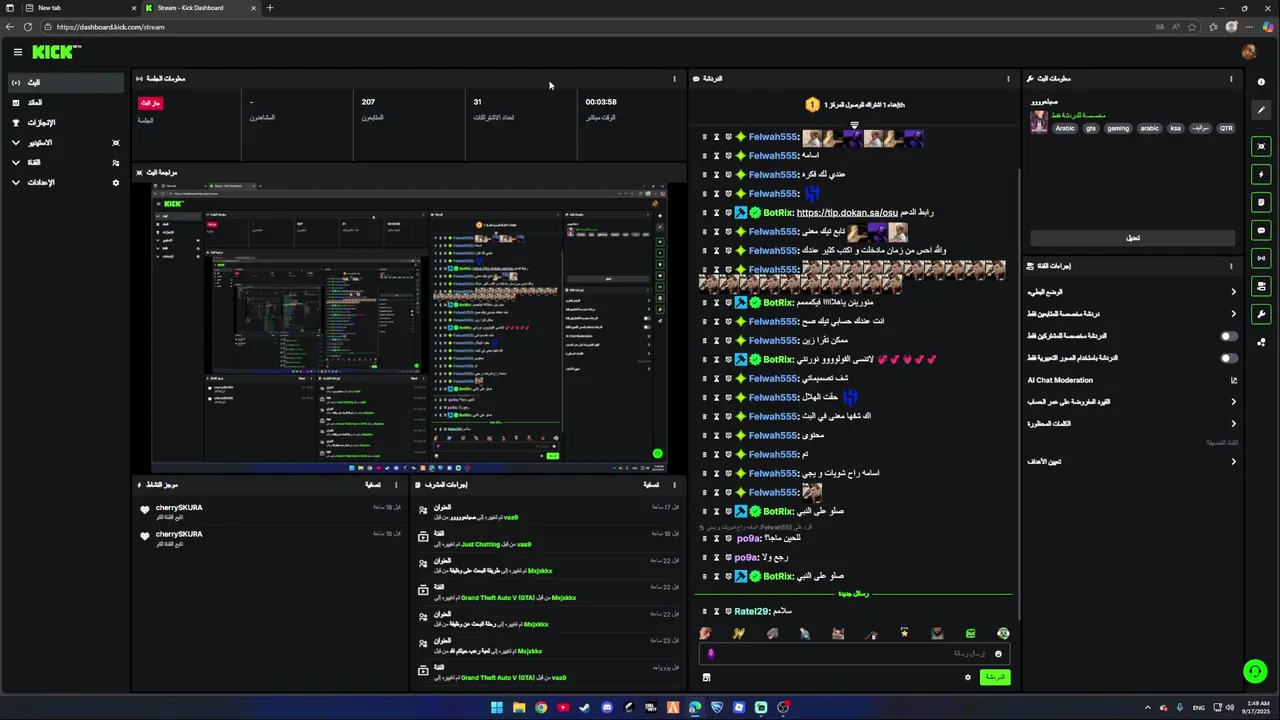
Task: Open session info panel options menu
Action: (674, 79)
